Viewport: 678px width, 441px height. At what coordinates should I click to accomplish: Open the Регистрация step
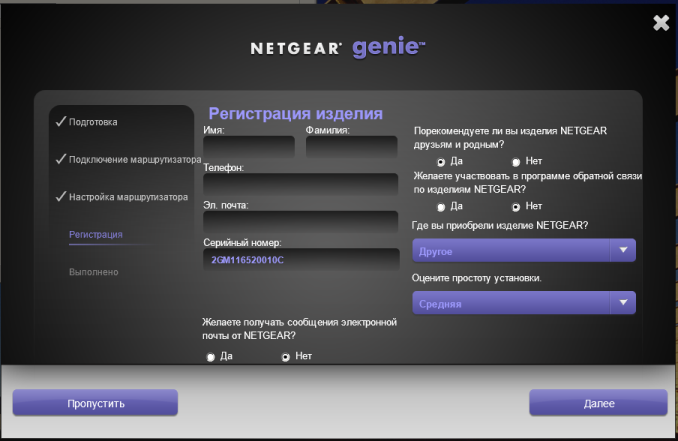click(96, 235)
